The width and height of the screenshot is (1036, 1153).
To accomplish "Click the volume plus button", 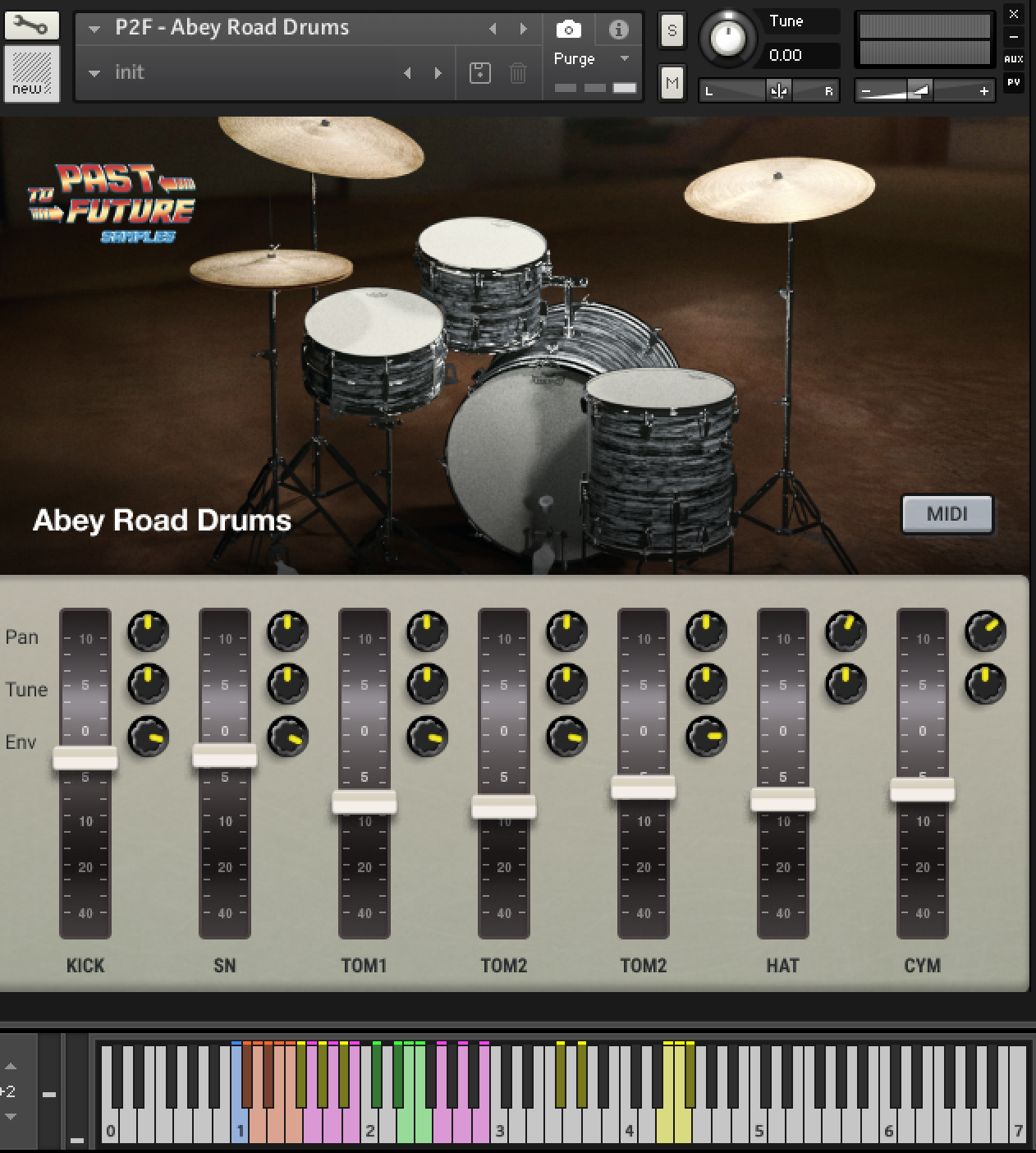I will [984, 91].
